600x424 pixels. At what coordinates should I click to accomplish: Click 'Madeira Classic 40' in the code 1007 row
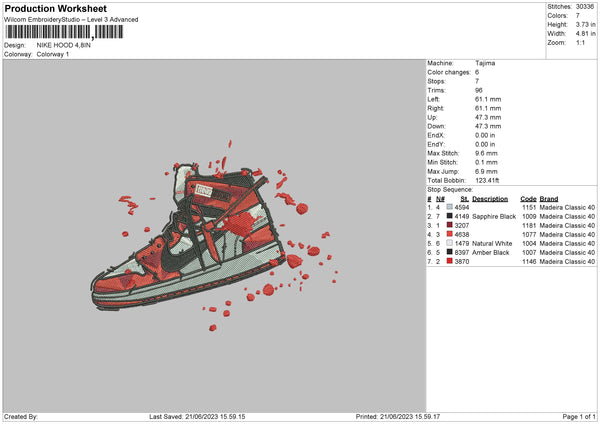[567, 252]
